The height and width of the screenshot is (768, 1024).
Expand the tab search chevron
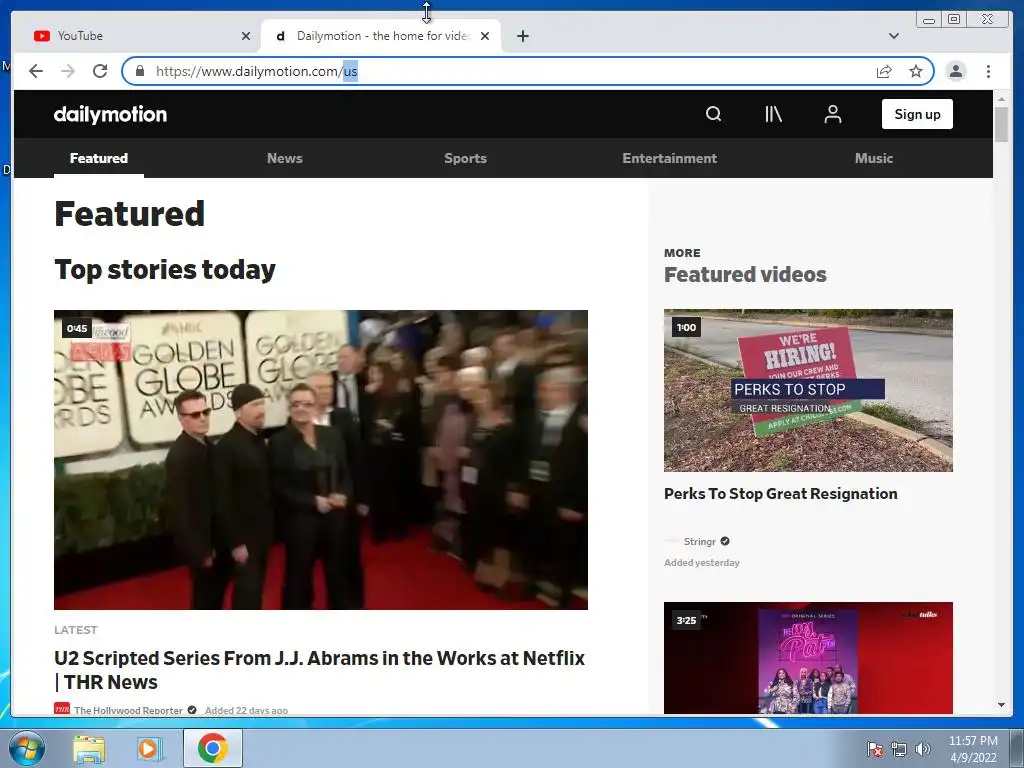tap(894, 36)
